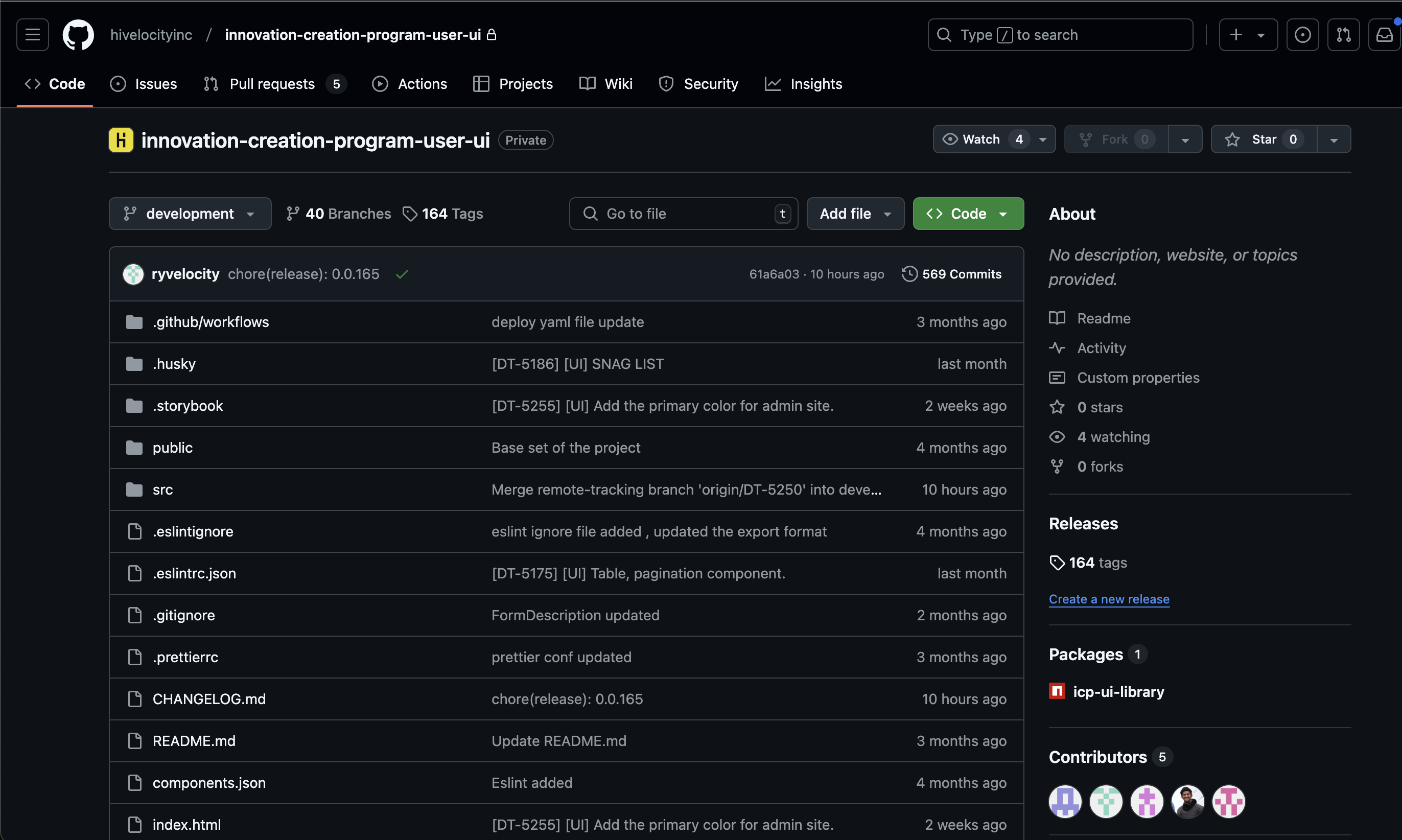Click the green verified commit checkmark
This screenshot has height=840, width=1402.
pos(402,274)
